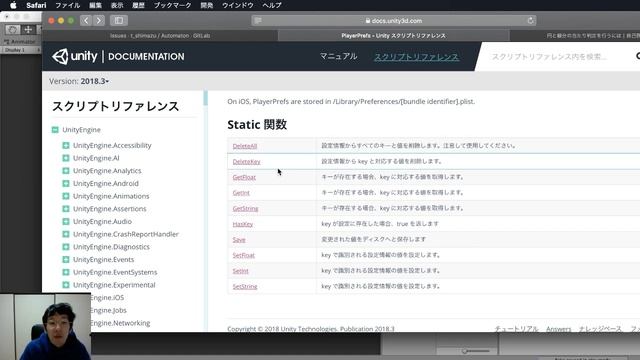
Task: Open the スクリプトリファレンス header link
Action: tap(416, 57)
